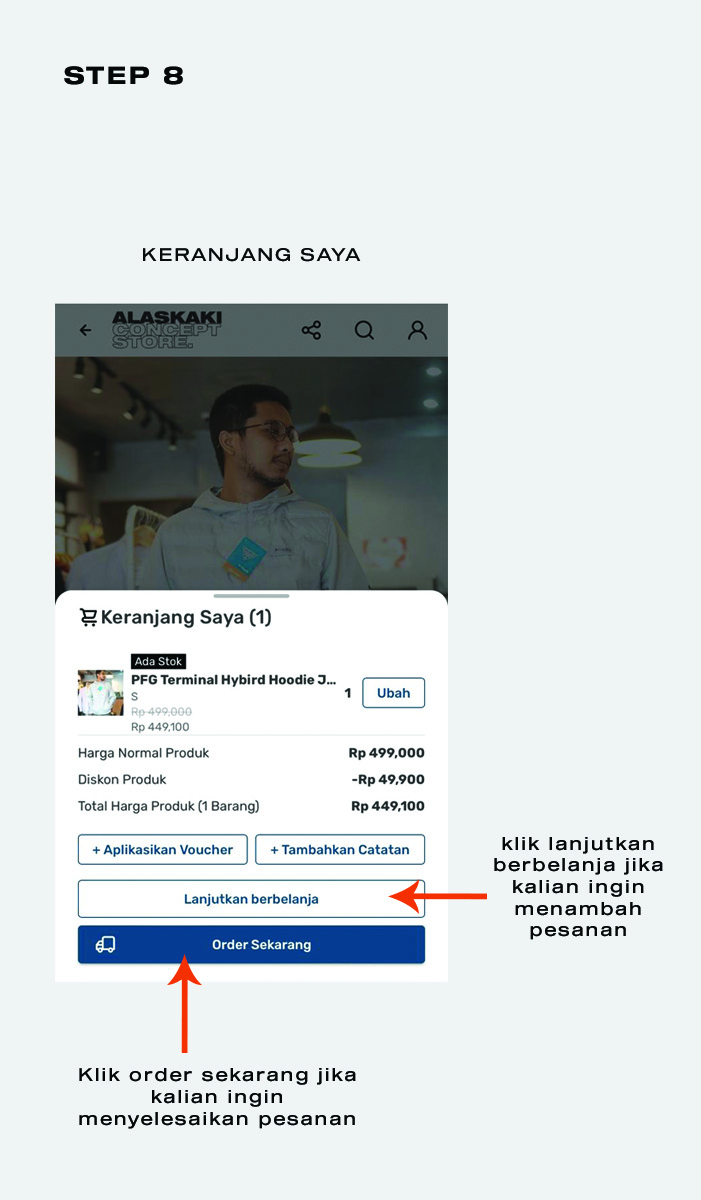Image resolution: width=701 pixels, height=1200 pixels.
Task: Choose Lanjutkan berbelanja
Action: pyautogui.click(x=251, y=899)
